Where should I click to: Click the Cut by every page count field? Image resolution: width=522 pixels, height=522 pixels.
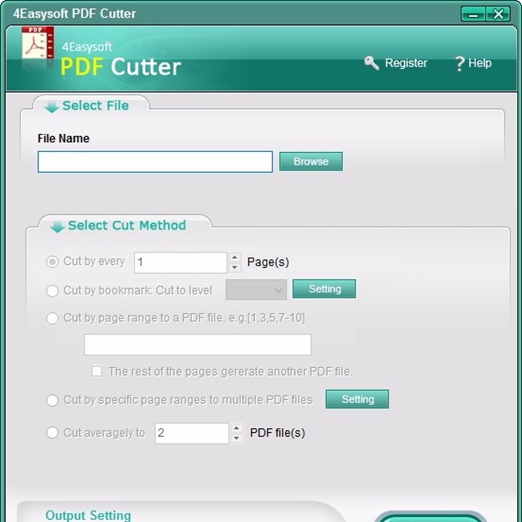coord(180,263)
